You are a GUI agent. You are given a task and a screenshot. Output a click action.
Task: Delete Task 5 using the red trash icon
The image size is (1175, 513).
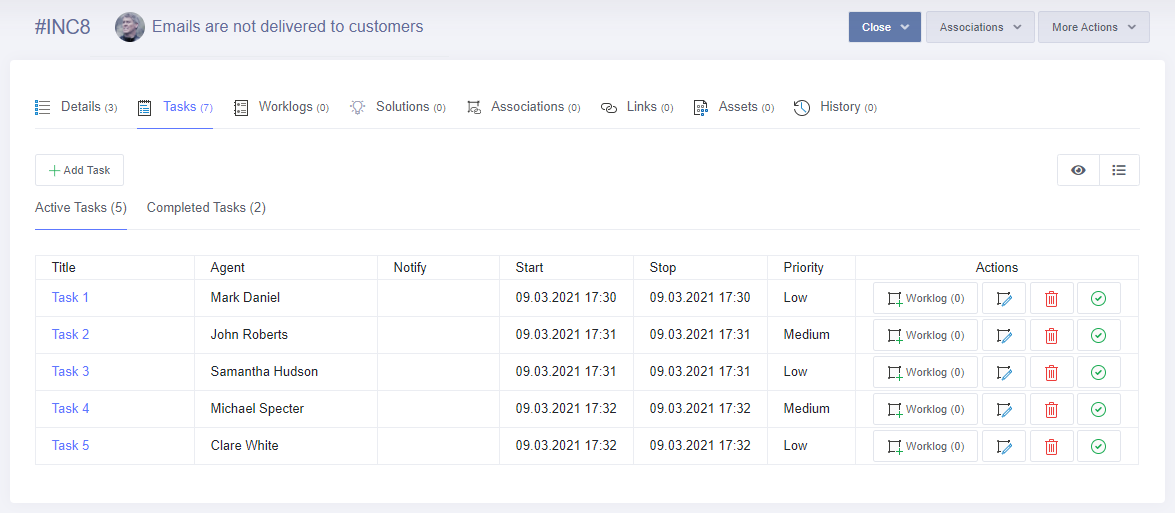coord(1051,446)
